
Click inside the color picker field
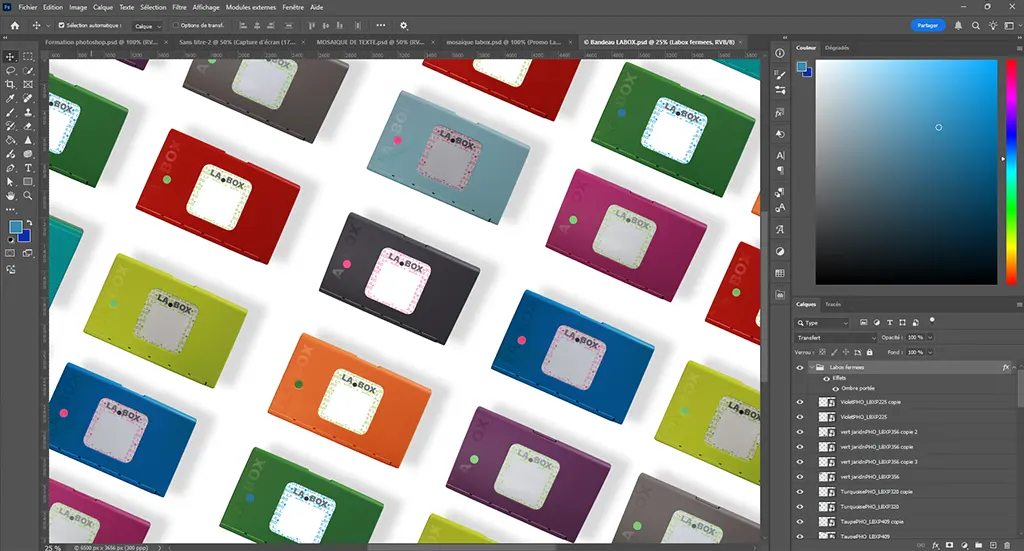point(906,172)
